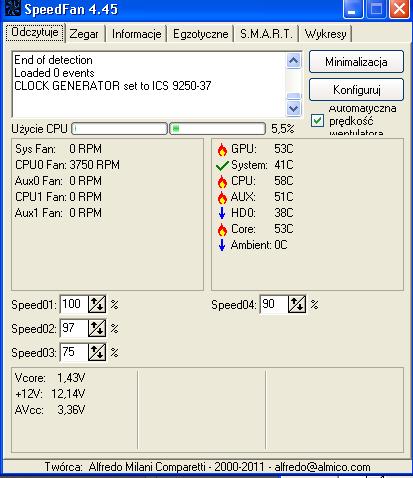Click the flame icon beside AUX temperature

pyautogui.click(x=222, y=197)
